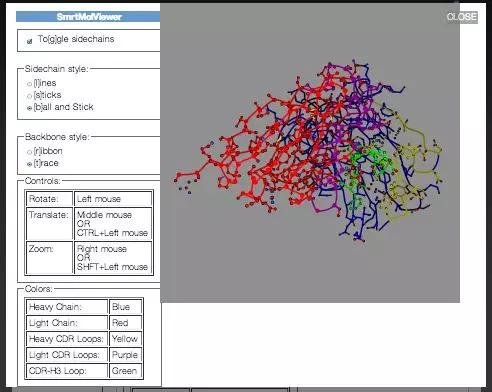Select [b]all and Stick sidechain style
This screenshot has width=492, height=392.
click(29, 108)
